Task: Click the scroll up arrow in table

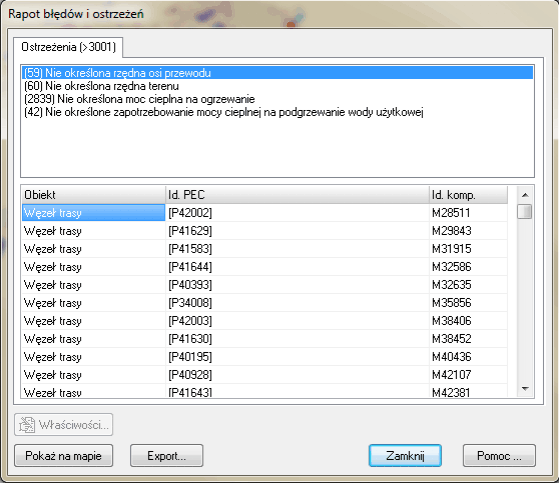Action: [525, 195]
